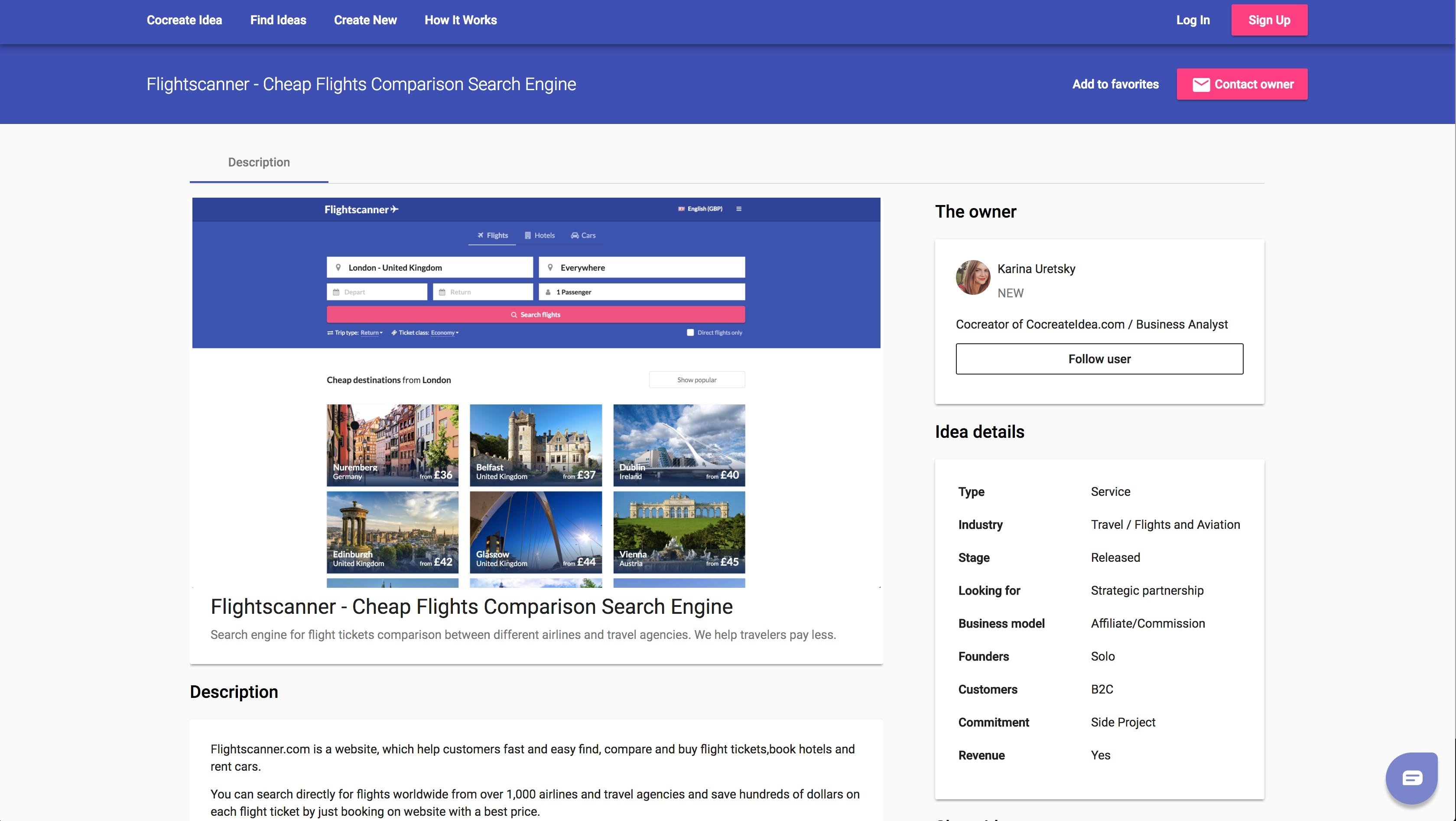Open the Dublin Ireland destination card
Screen dimensions: 1456x821
[x=679, y=445]
